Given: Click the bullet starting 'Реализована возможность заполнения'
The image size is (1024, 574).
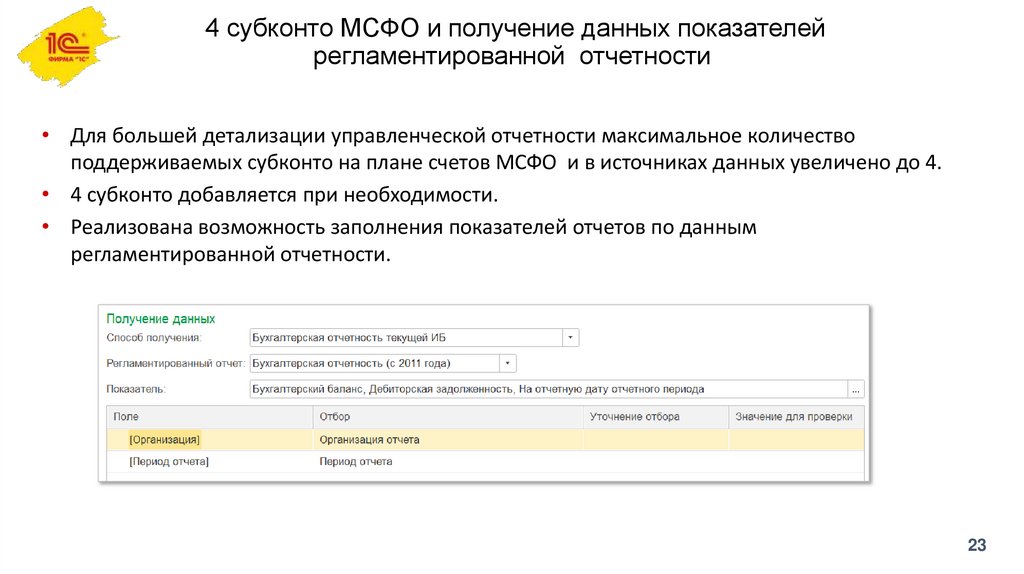Looking at the screenshot, I should pos(413,240).
